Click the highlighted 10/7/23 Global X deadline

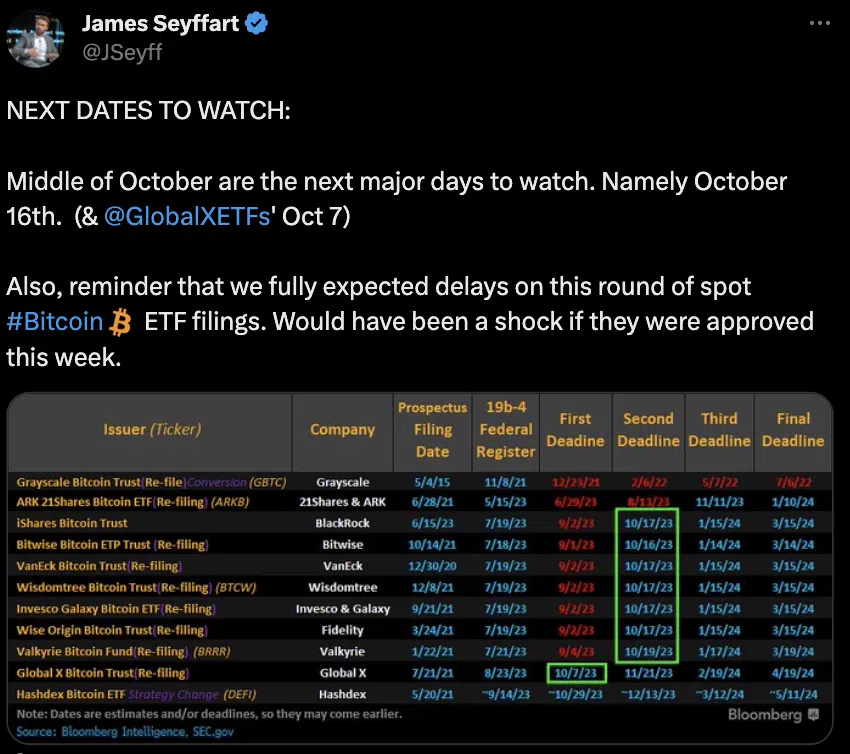(576, 673)
